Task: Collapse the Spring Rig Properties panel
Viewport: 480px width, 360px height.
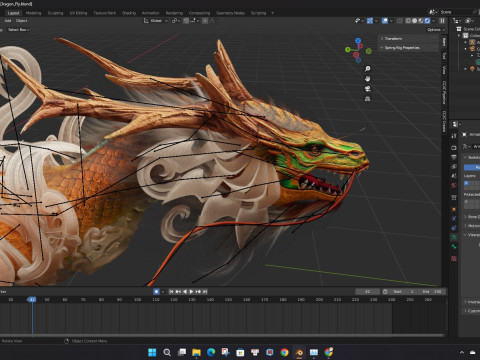Action: point(408,48)
